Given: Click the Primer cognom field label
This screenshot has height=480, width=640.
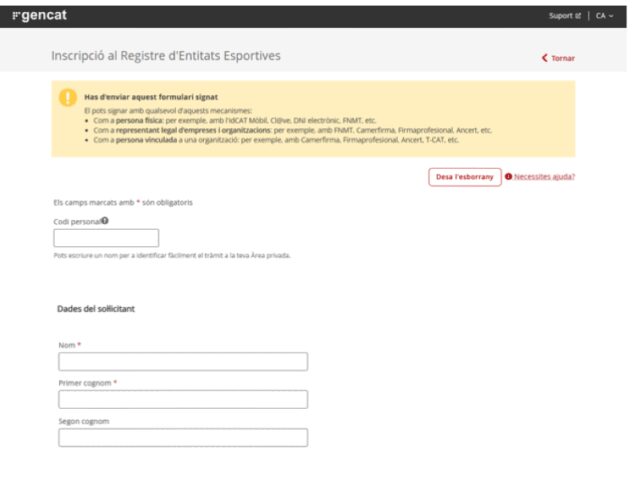Looking at the screenshot, I should click(x=87, y=383).
